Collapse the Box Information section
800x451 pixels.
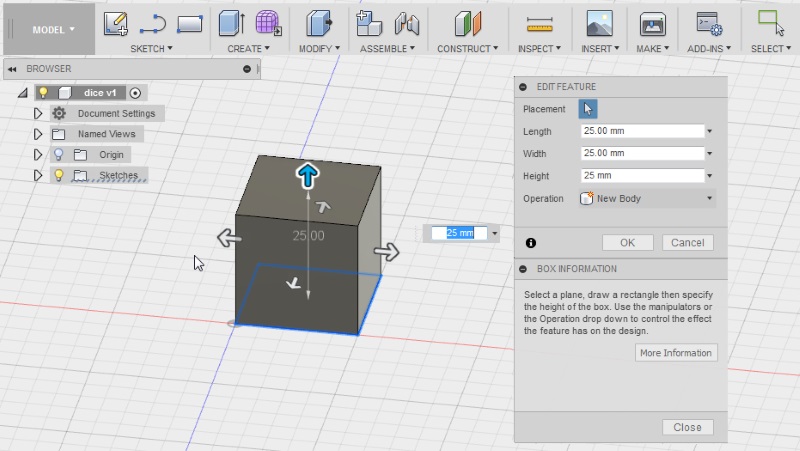click(x=523, y=269)
